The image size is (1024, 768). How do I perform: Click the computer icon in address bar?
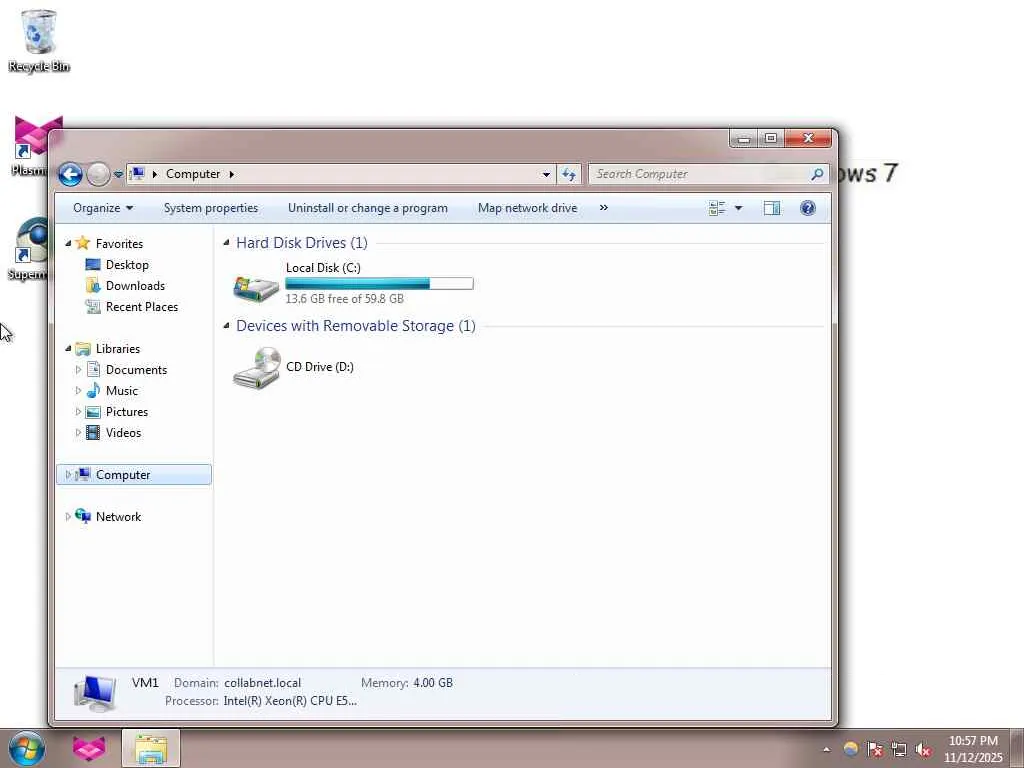137,174
